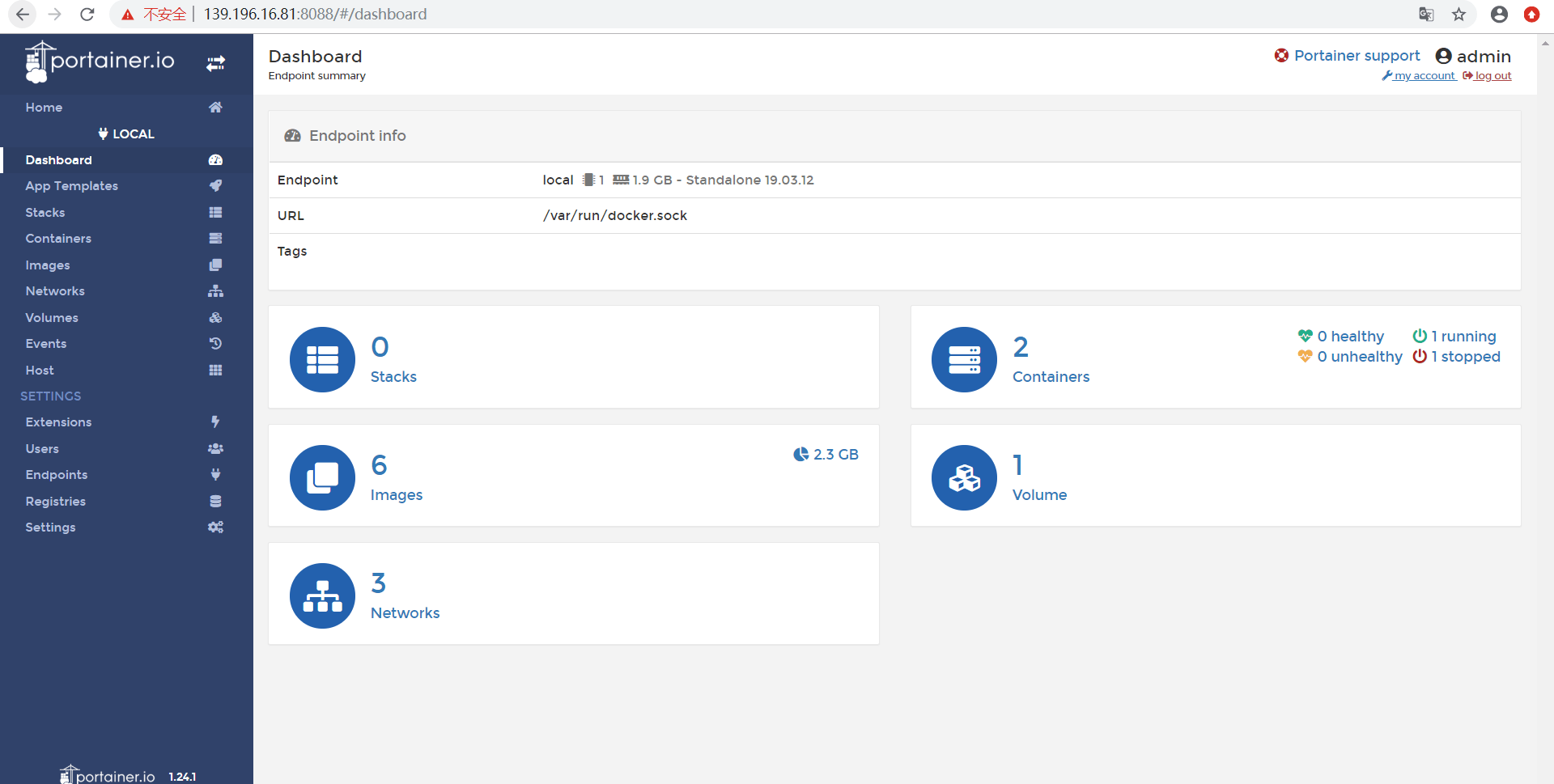Click the large Networks circle icon
Image resolution: width=1554 pixels, height=784 pixels.
[x=322, y=595]
